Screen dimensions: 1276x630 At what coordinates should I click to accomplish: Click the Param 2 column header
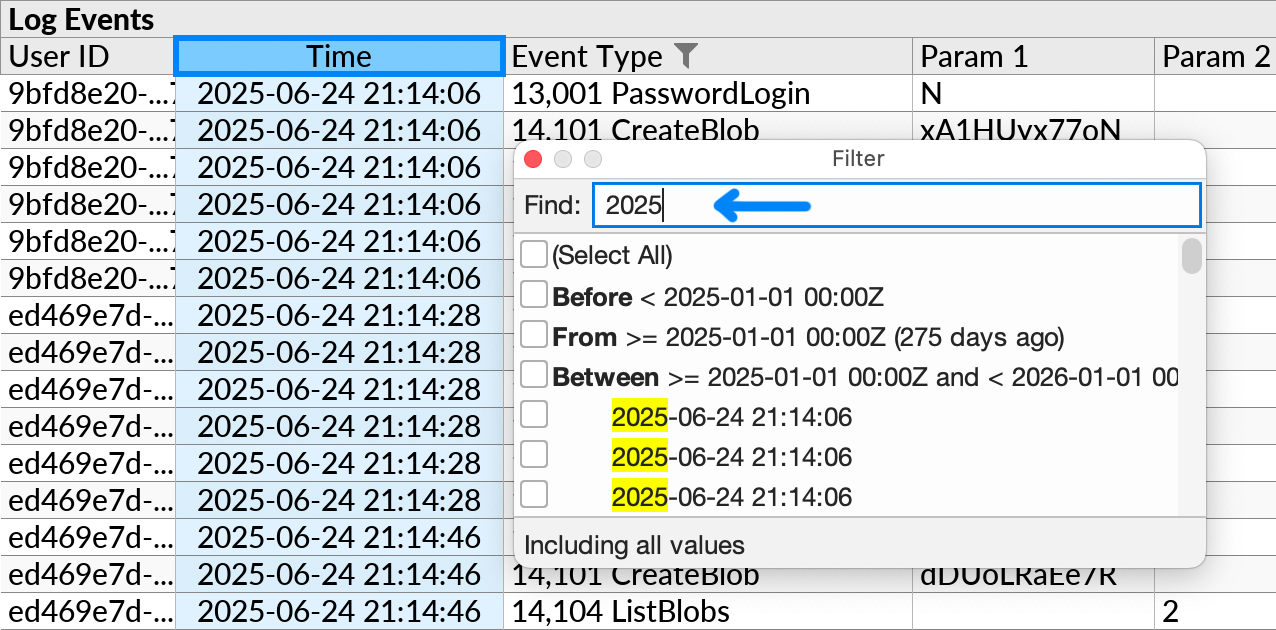click(1215, 57)
